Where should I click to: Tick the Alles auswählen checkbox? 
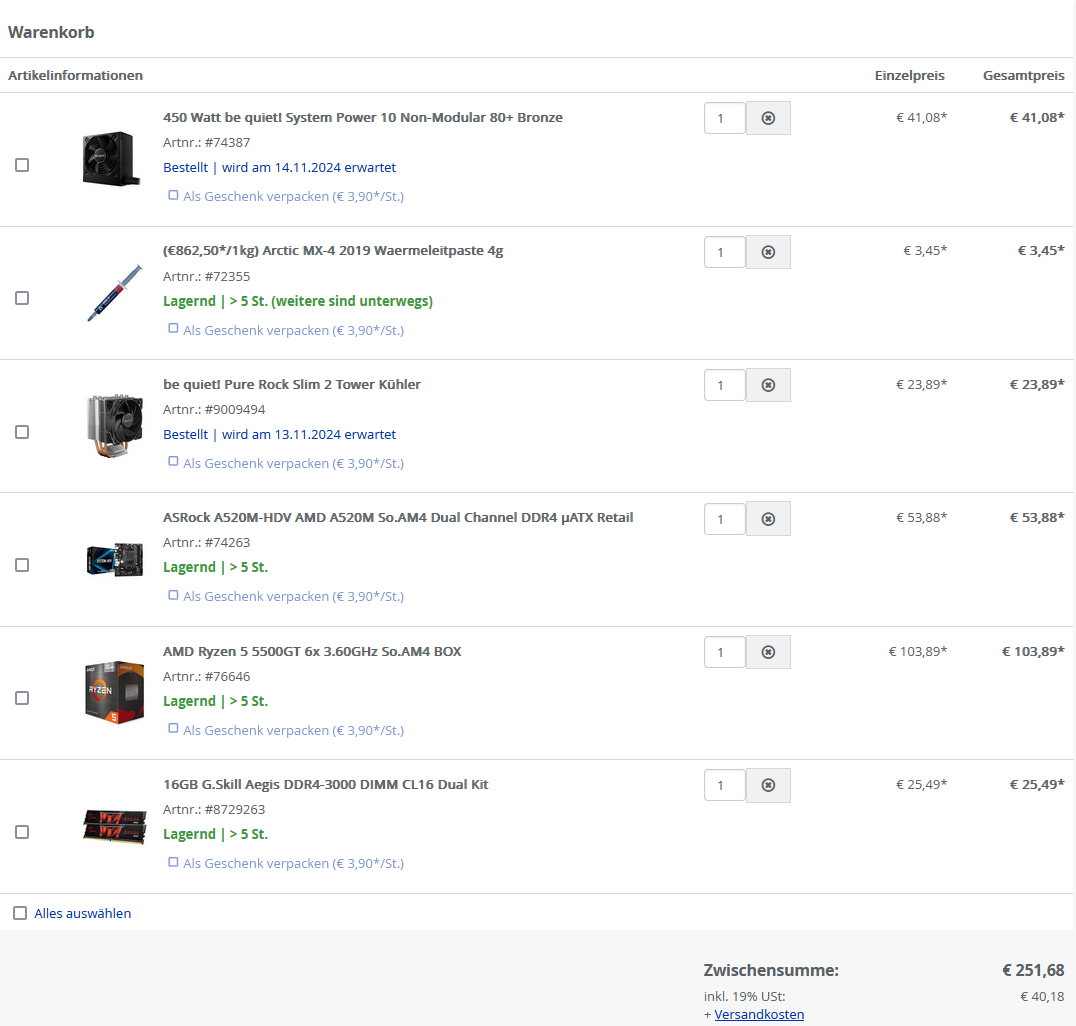(x=20, y=913)
